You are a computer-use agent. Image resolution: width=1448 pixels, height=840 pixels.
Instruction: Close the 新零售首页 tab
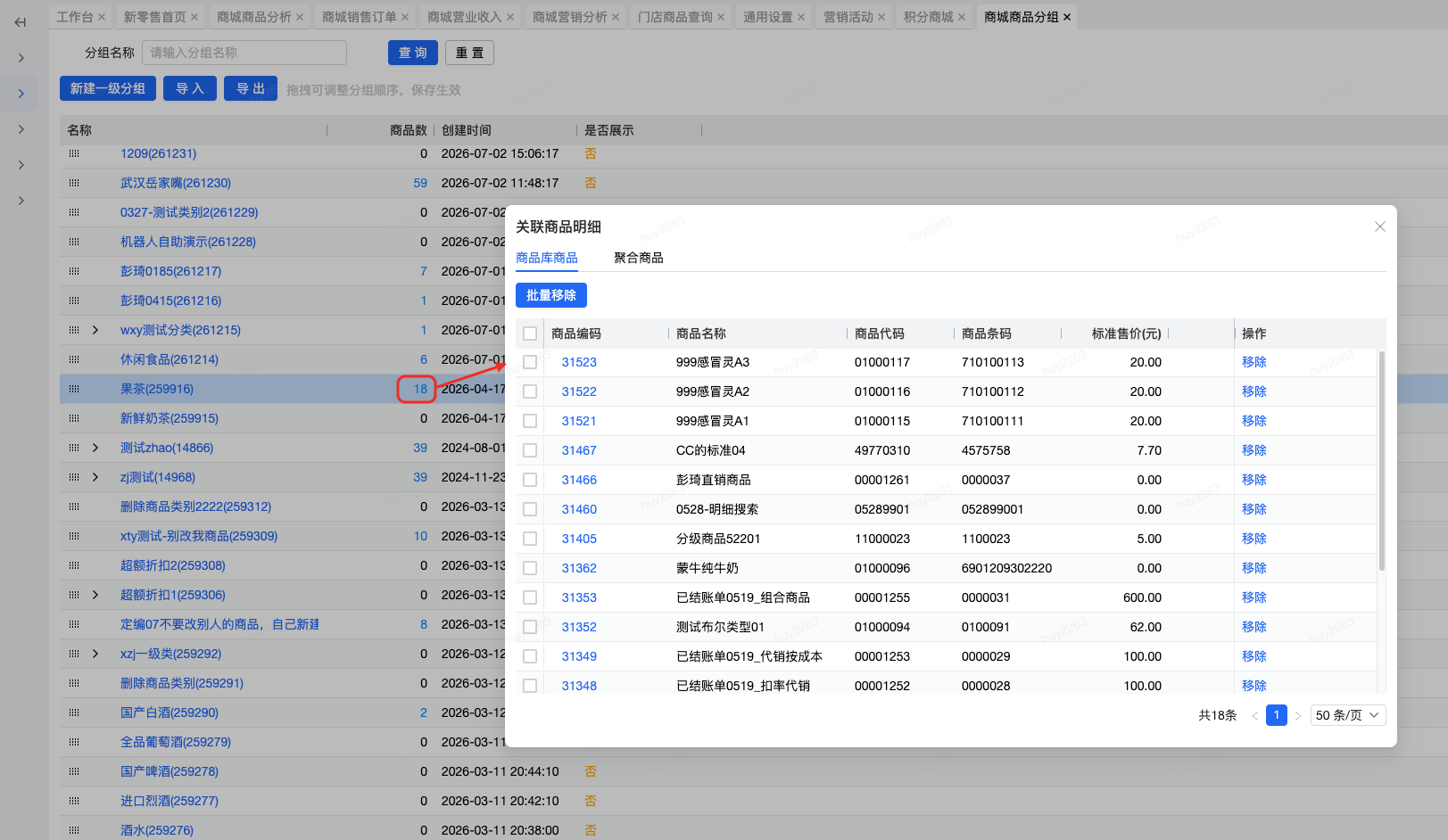pyautogui.click(x=194, y=17)
